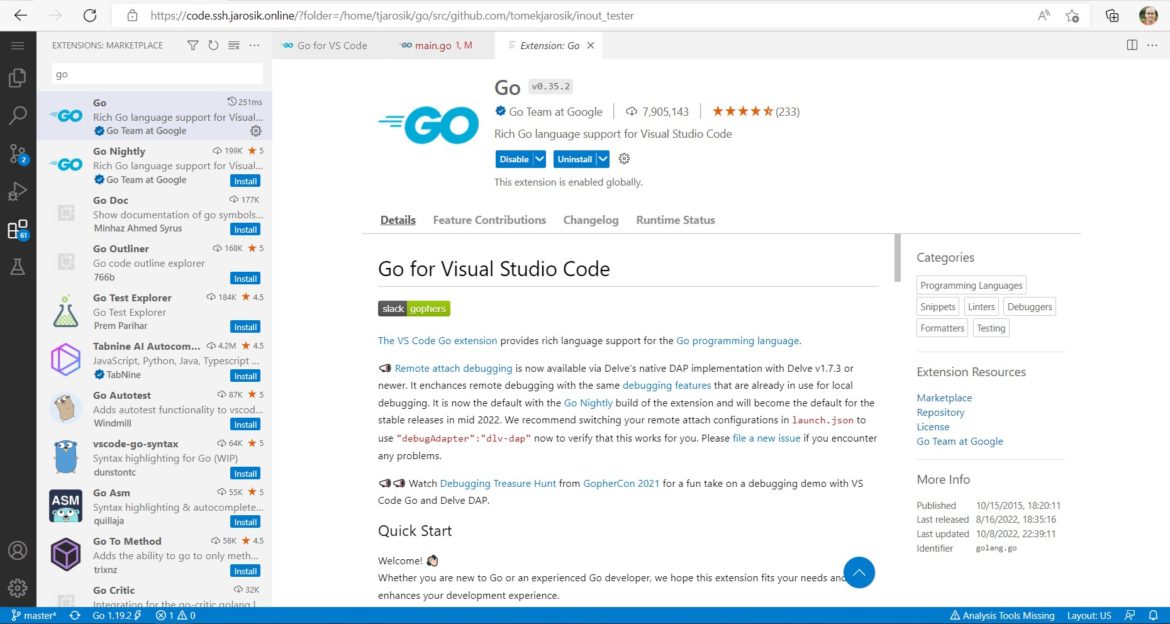Open the extensions view more actions menu
The height and width of the screenshot is (624, 1170).
(255, 45)
